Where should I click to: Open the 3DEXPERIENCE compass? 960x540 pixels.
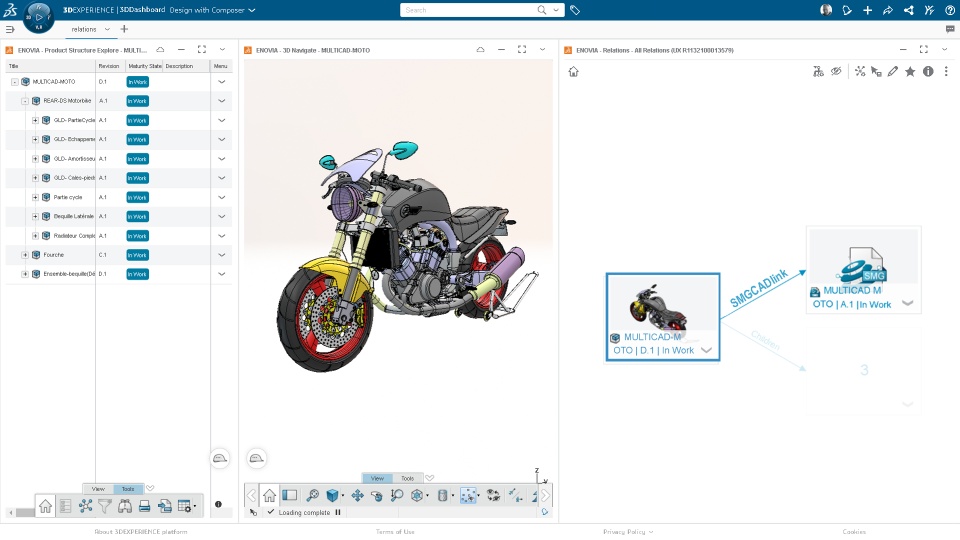pos(39,17)
